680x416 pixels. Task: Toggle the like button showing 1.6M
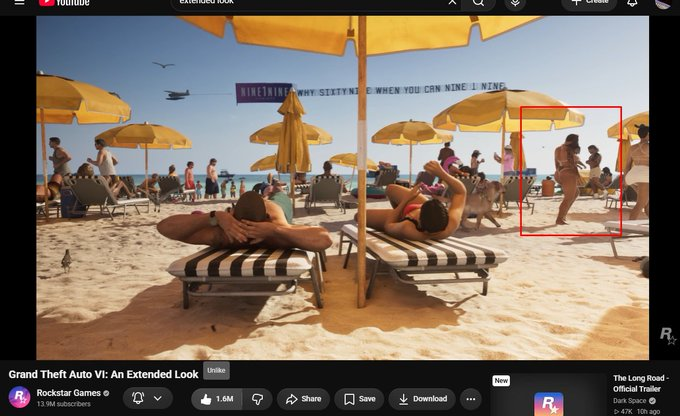(217, 399)
